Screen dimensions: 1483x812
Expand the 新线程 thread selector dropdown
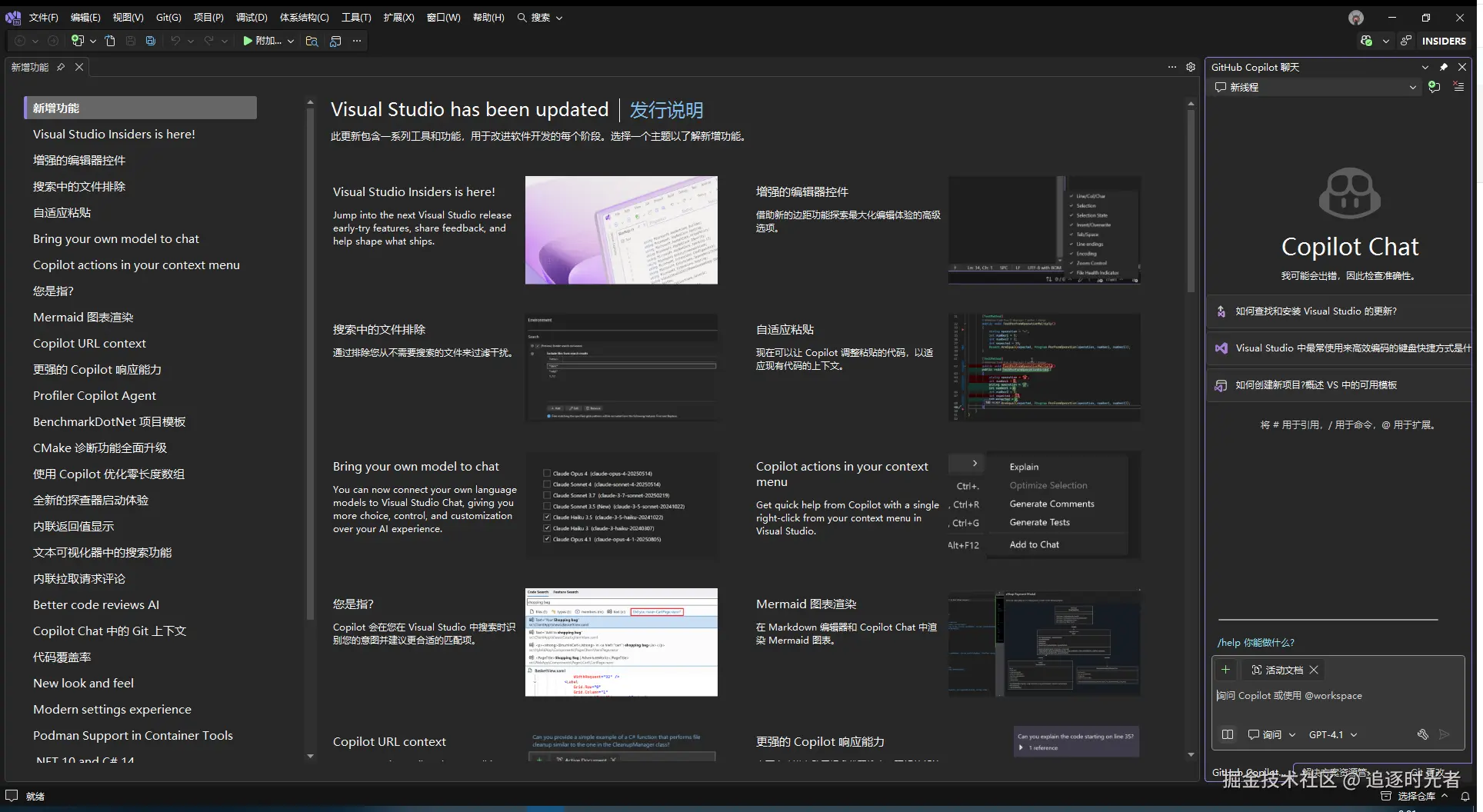point(1412,87)
